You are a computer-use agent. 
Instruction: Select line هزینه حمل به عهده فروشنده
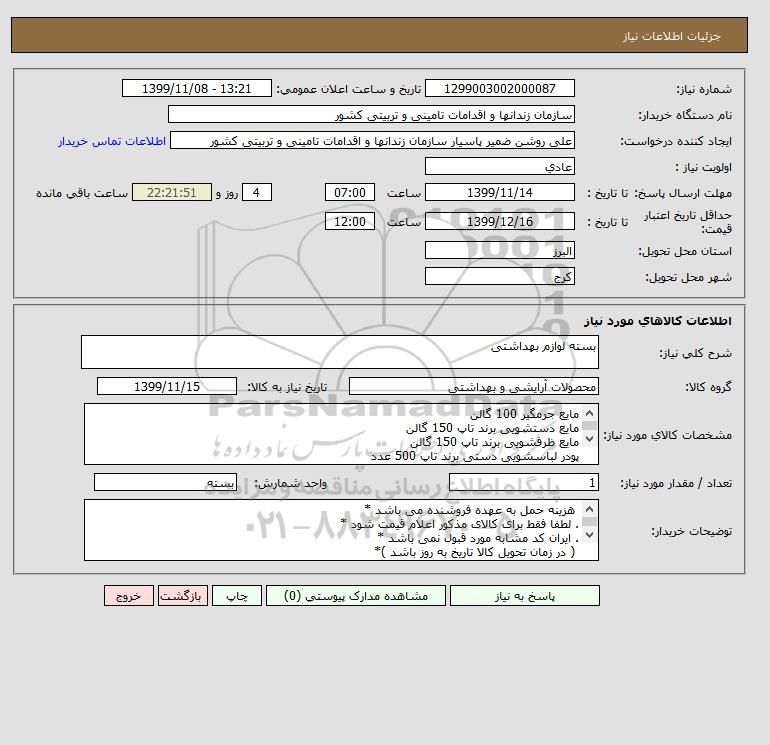[470, 510]
